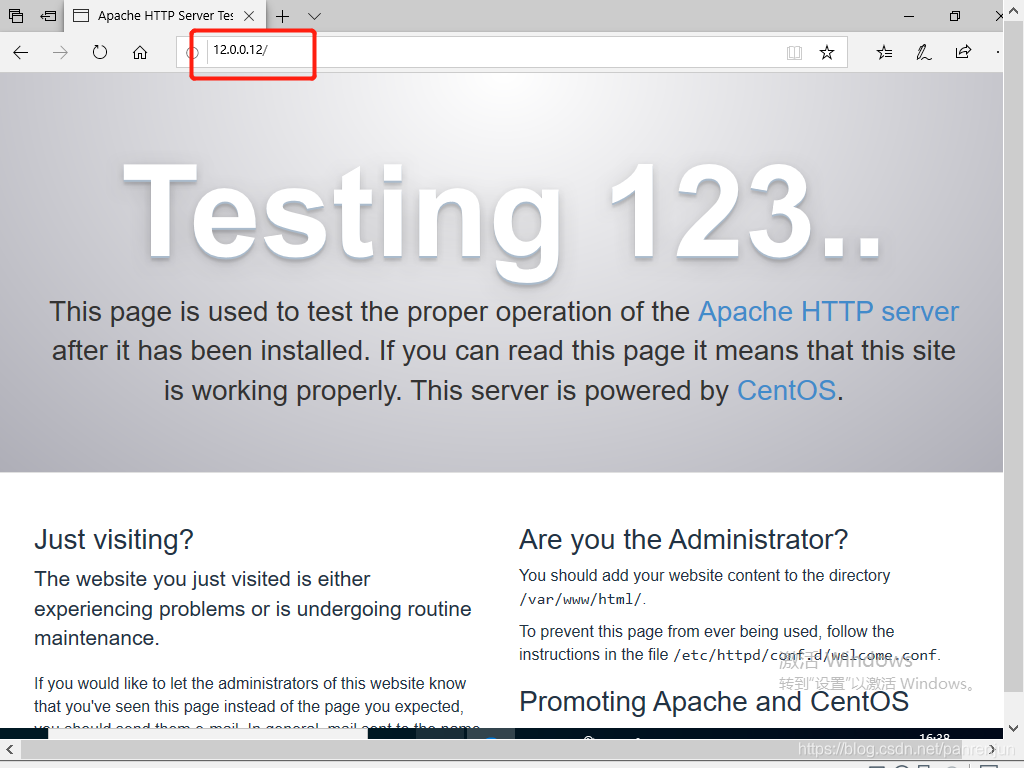Restore down the browser window
This screenshot has width=1024, height=768.
pyautogui.click(x=955, y=16)
